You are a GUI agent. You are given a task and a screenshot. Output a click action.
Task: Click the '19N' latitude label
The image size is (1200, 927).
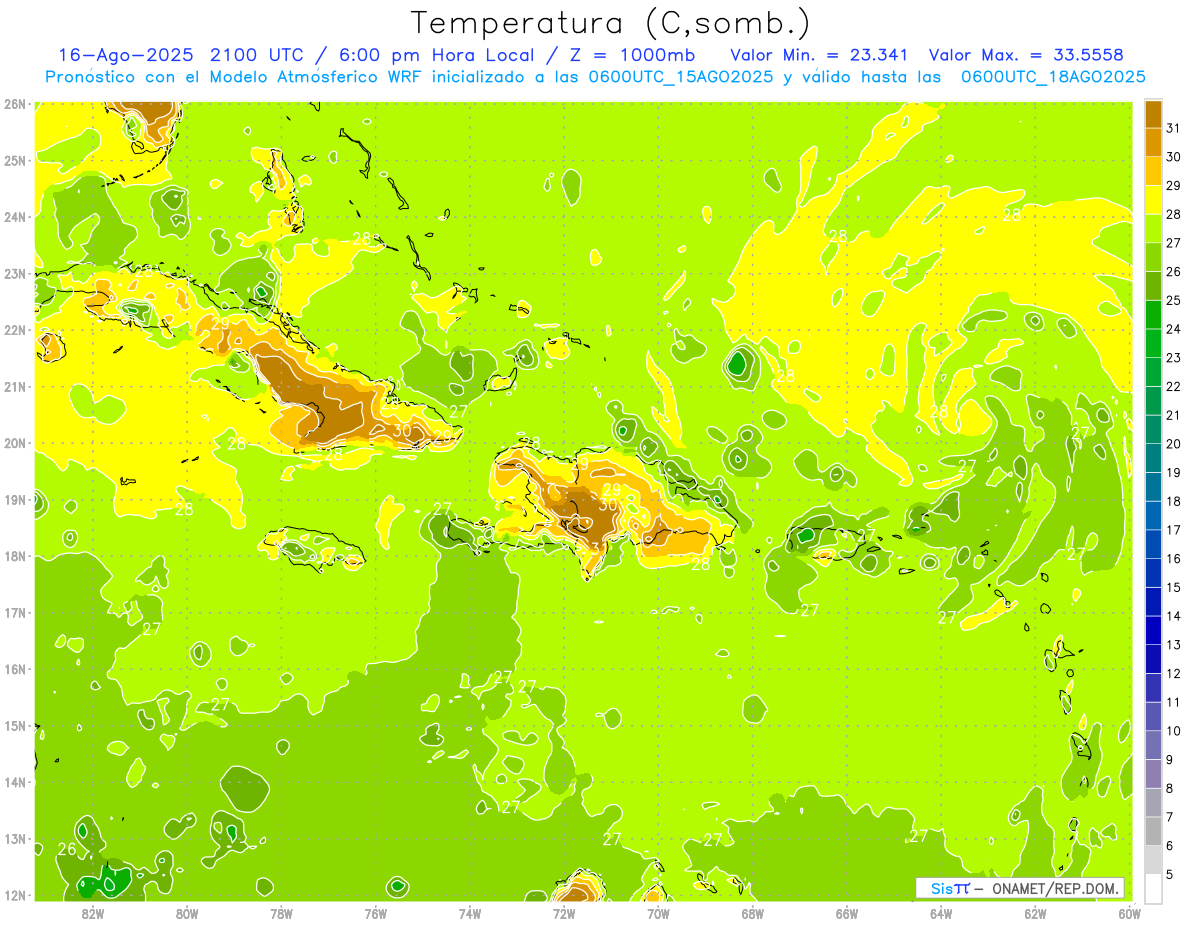click(x=15, y=499)
